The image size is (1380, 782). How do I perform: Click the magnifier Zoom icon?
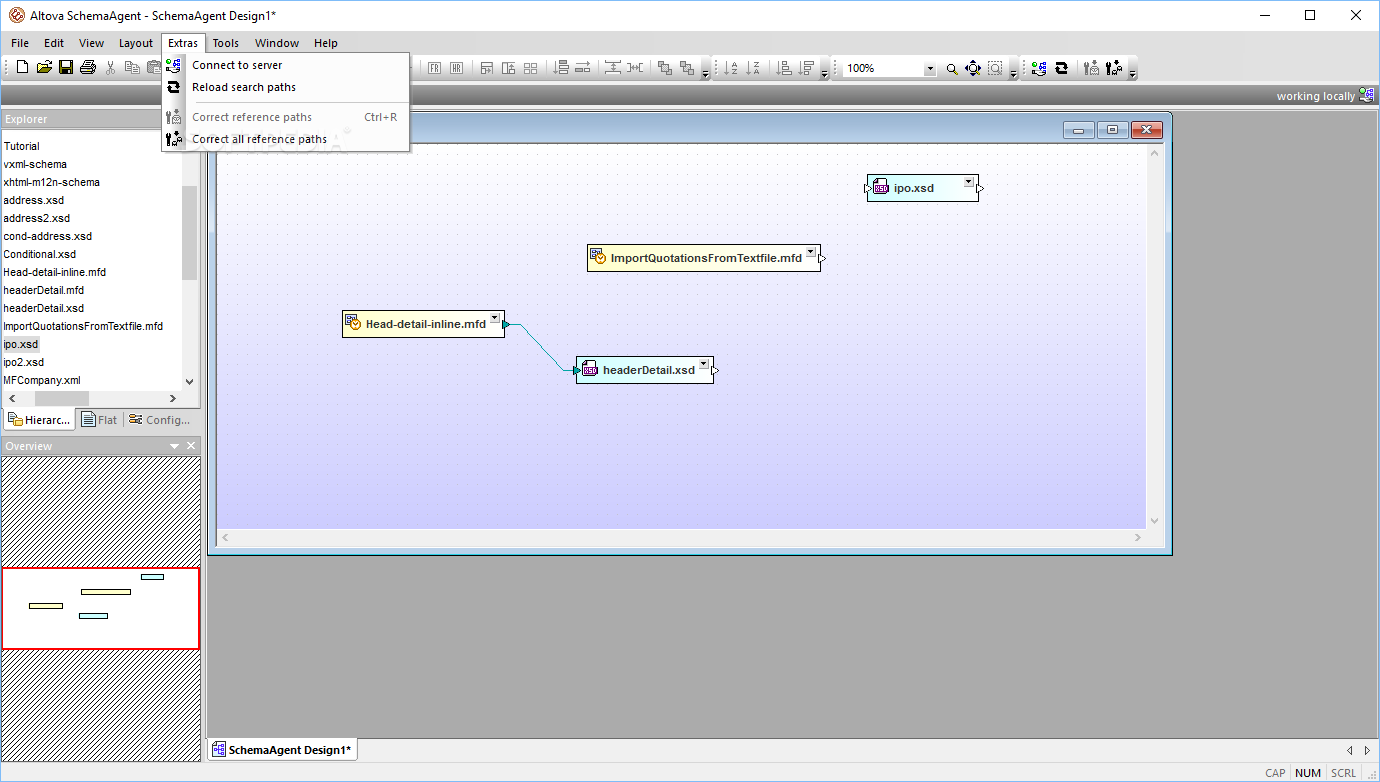(x=952, y=69)
